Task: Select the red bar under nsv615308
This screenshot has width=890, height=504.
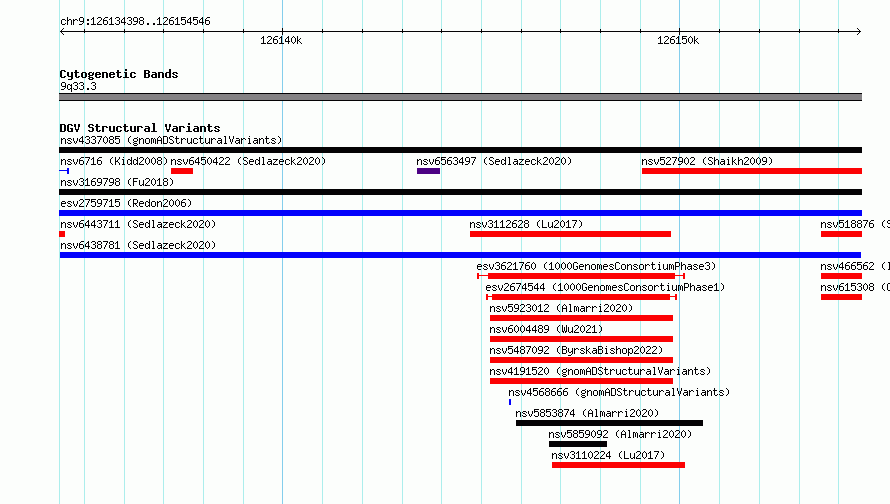Action: (x=841, y=297)
